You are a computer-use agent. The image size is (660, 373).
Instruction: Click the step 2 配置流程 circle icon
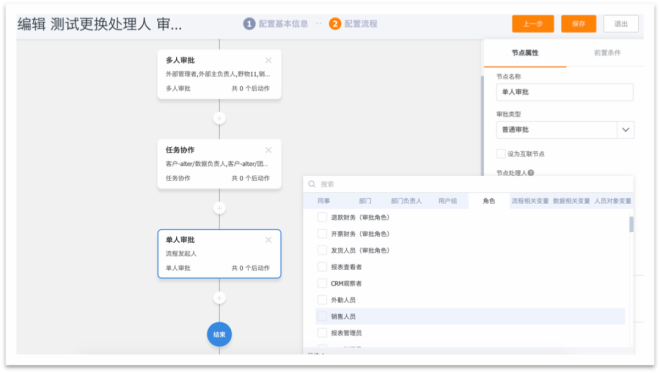click(x=335, y=24)
